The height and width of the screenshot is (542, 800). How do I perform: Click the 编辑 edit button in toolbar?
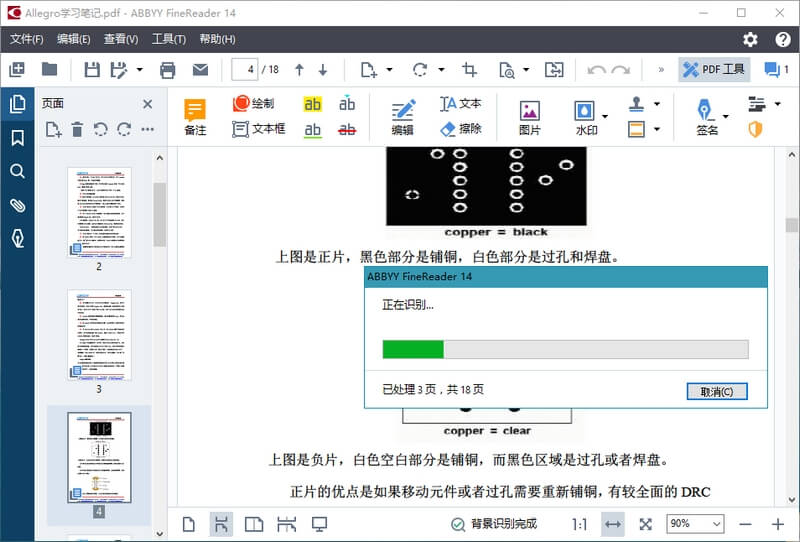click(402, 116)
